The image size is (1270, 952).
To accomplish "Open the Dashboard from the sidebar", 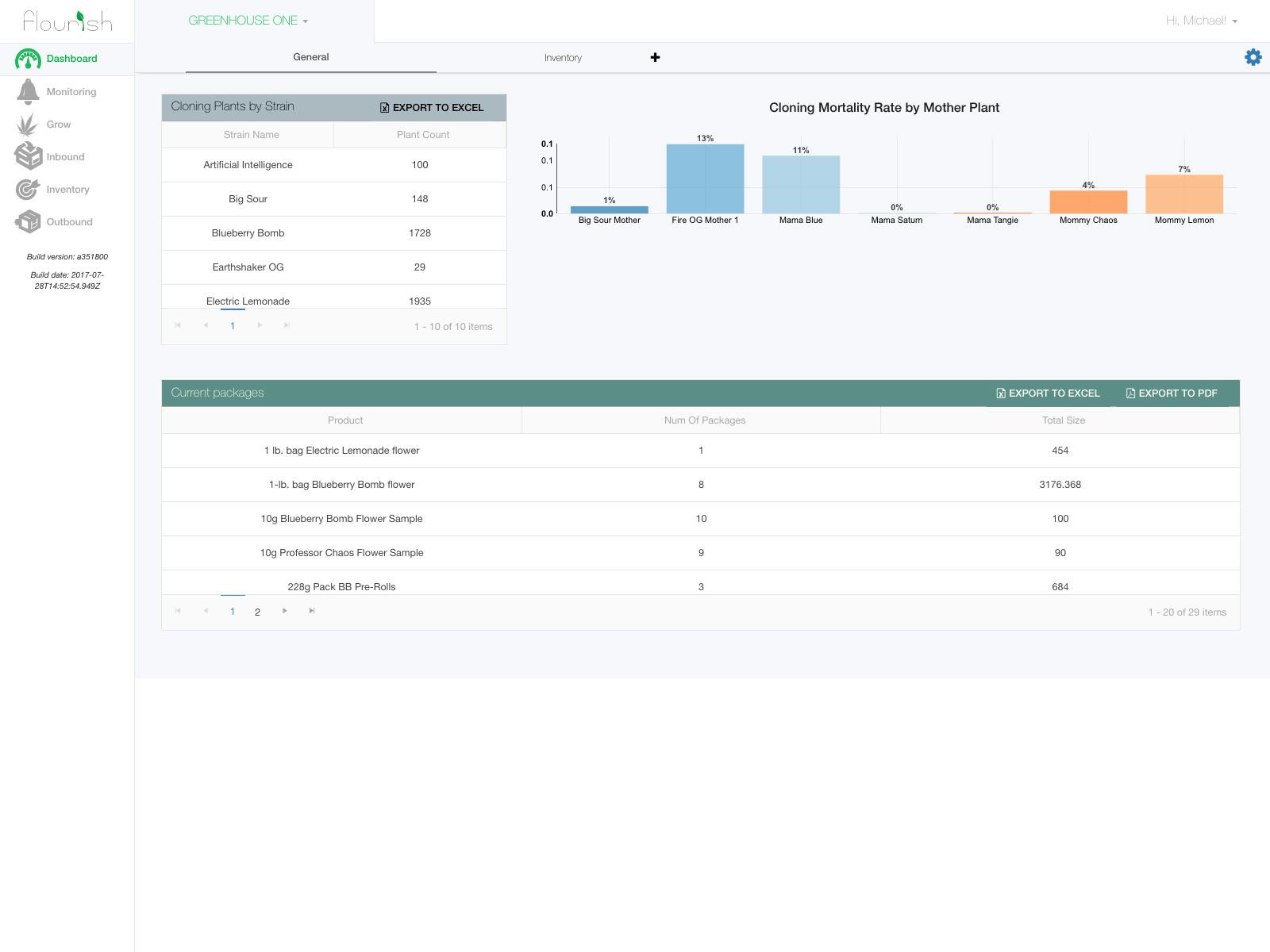I will click(70, 58).
